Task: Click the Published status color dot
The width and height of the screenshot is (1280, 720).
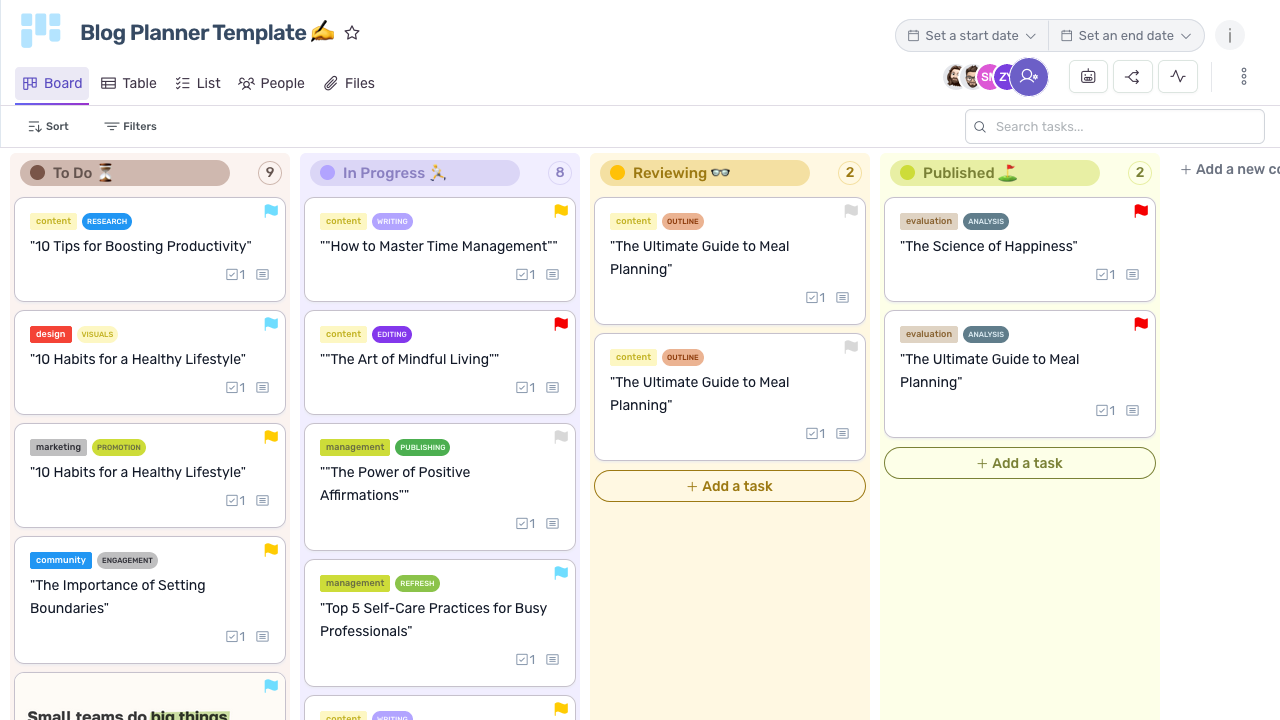Action: (908, 173)
